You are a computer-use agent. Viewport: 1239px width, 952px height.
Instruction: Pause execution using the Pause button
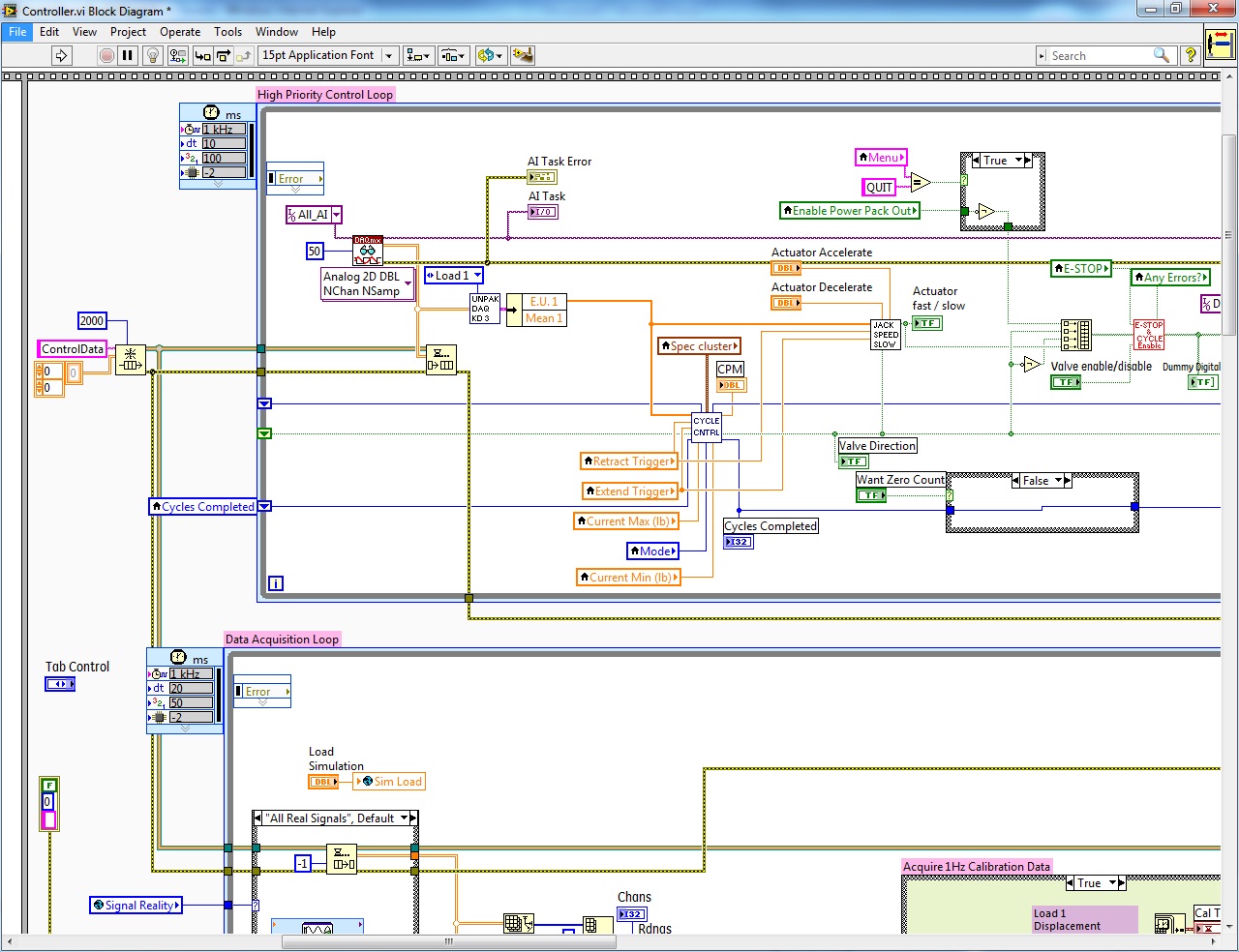(127, 55)
